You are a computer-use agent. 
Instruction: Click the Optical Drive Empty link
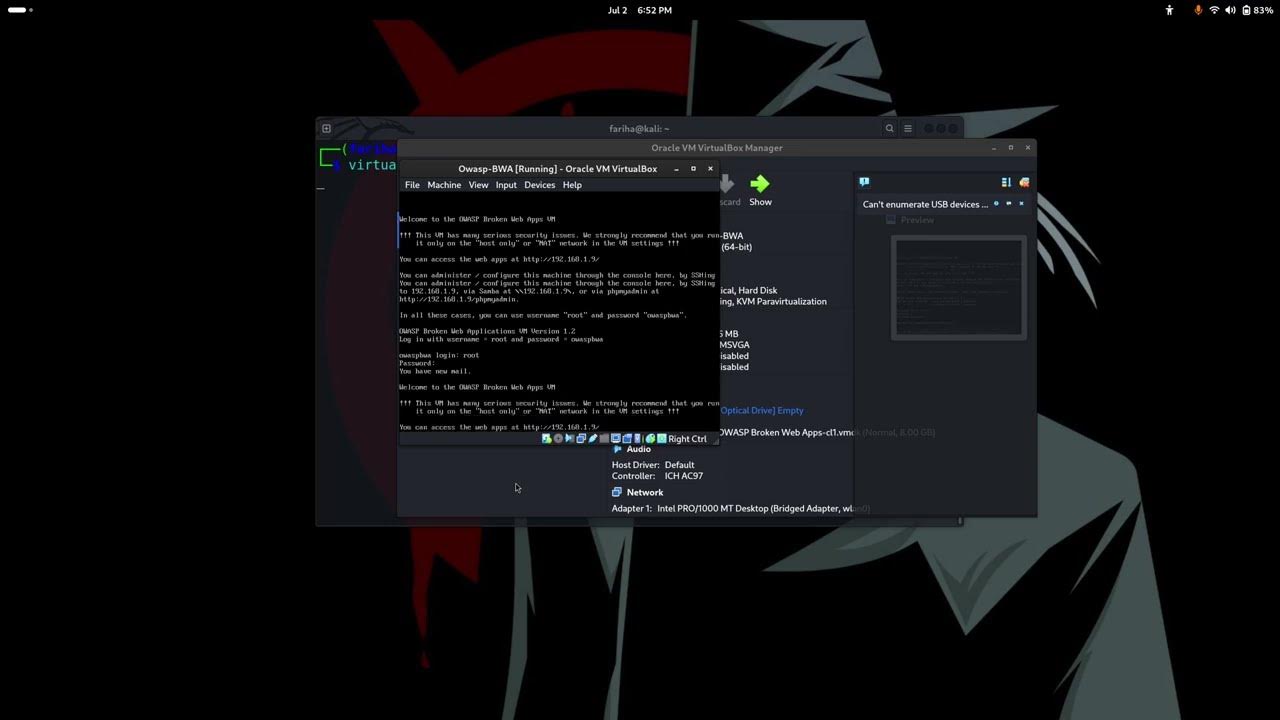pos(762,410)
